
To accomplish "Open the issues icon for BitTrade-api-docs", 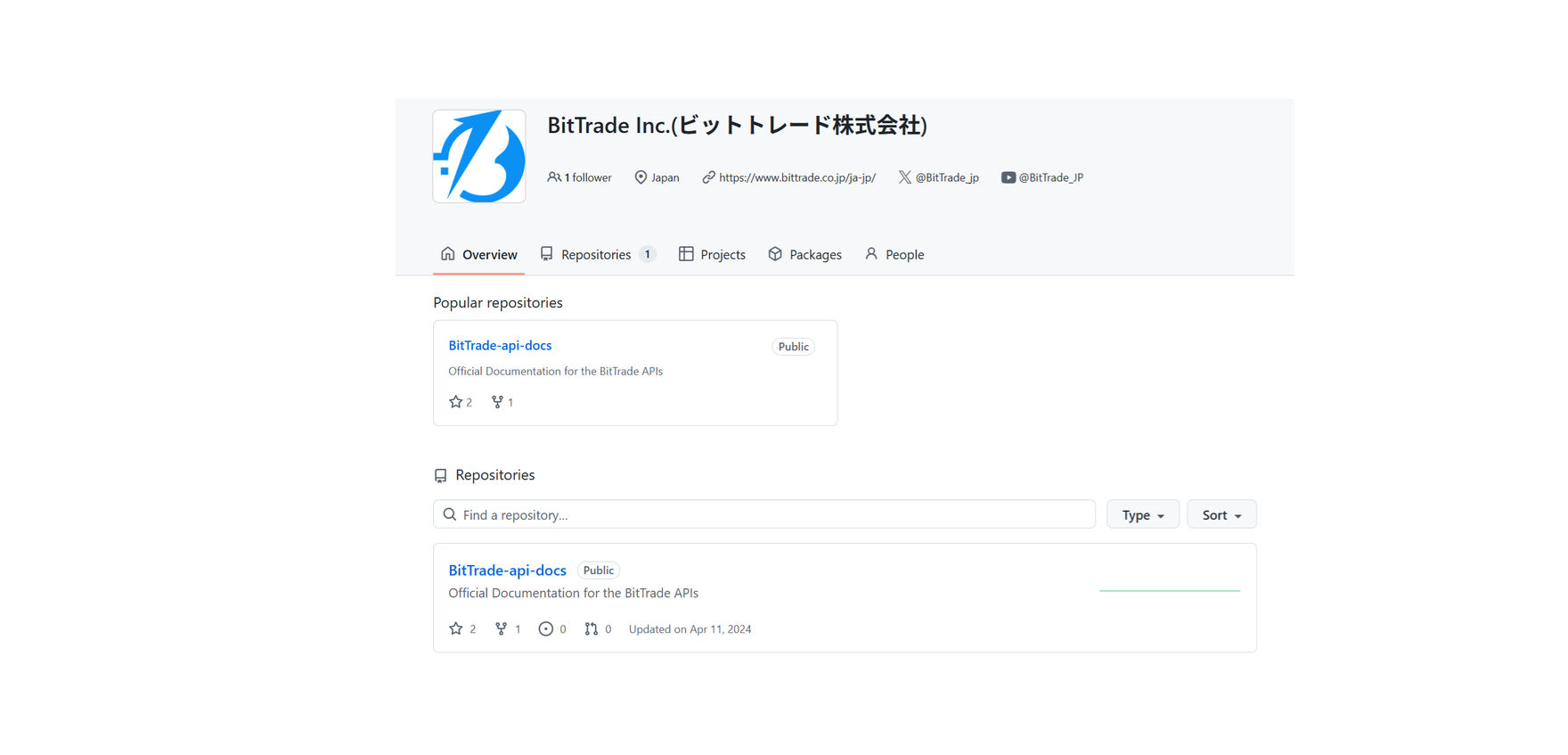I will coord(546,629).
